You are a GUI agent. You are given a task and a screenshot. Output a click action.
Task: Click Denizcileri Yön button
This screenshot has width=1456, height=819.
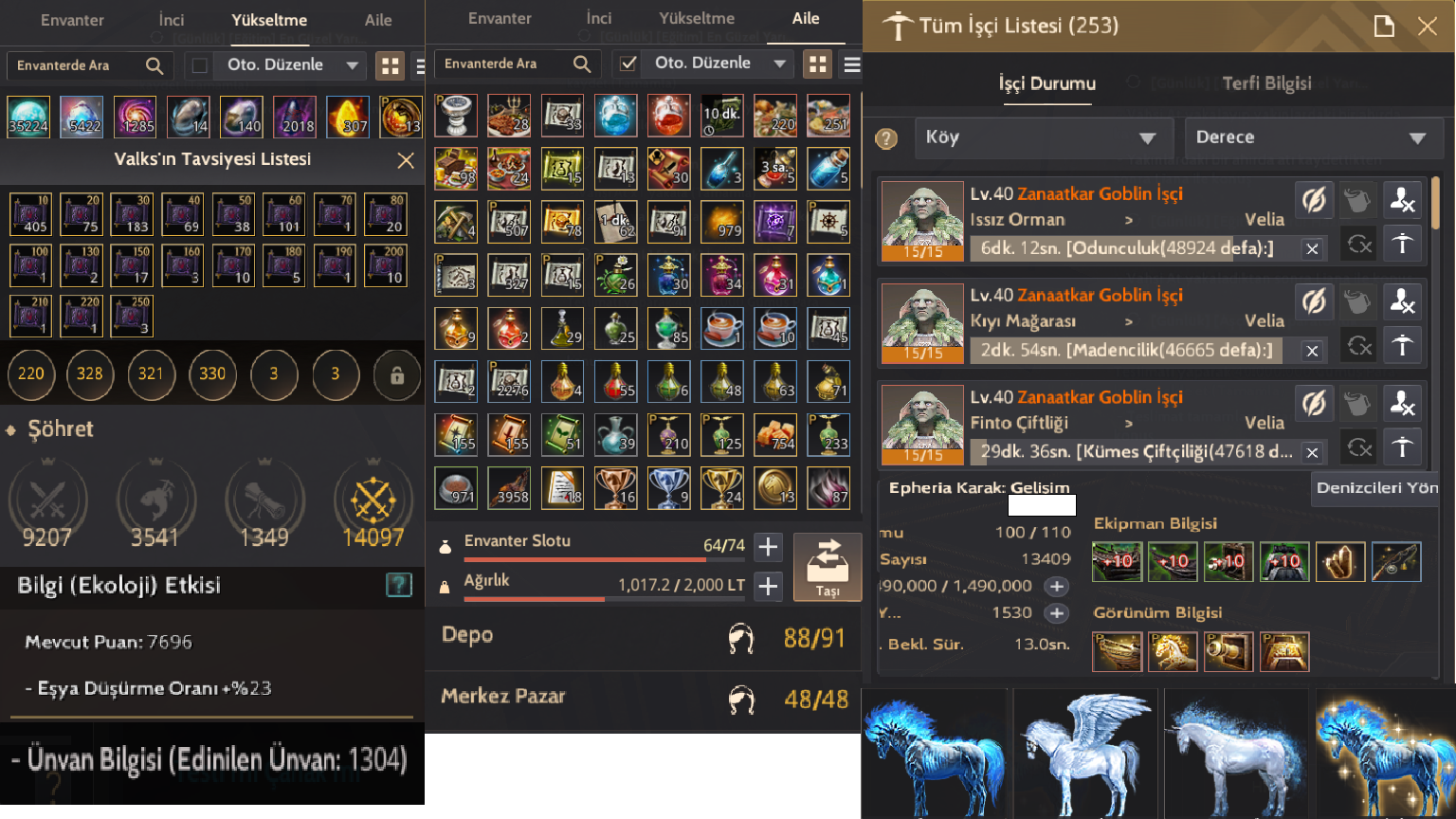tap(1376, 487)
